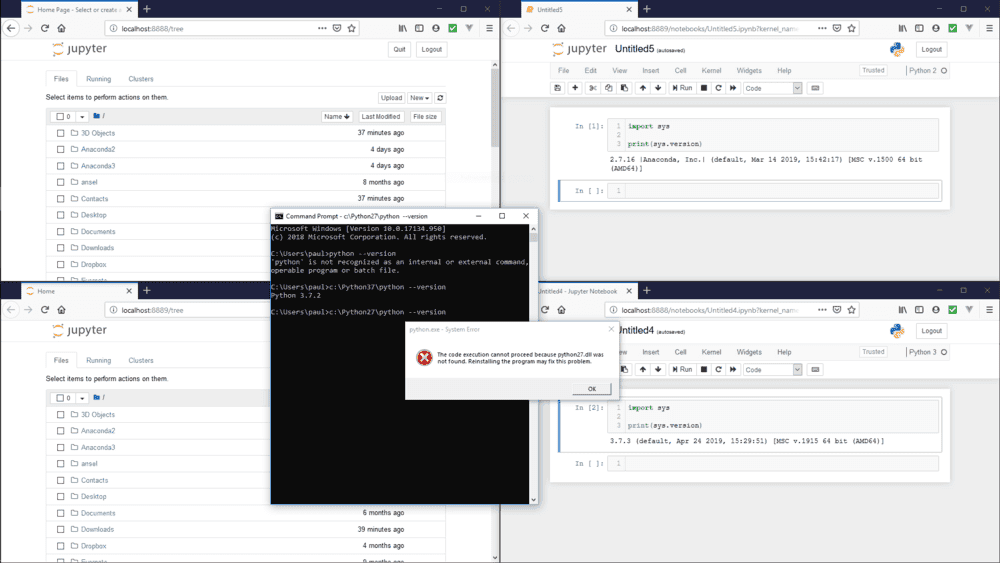Viewport: 1000px width, 563px height.
Task: Click OK on the python.exe System Error dialog
Action: tap(591, 389)
